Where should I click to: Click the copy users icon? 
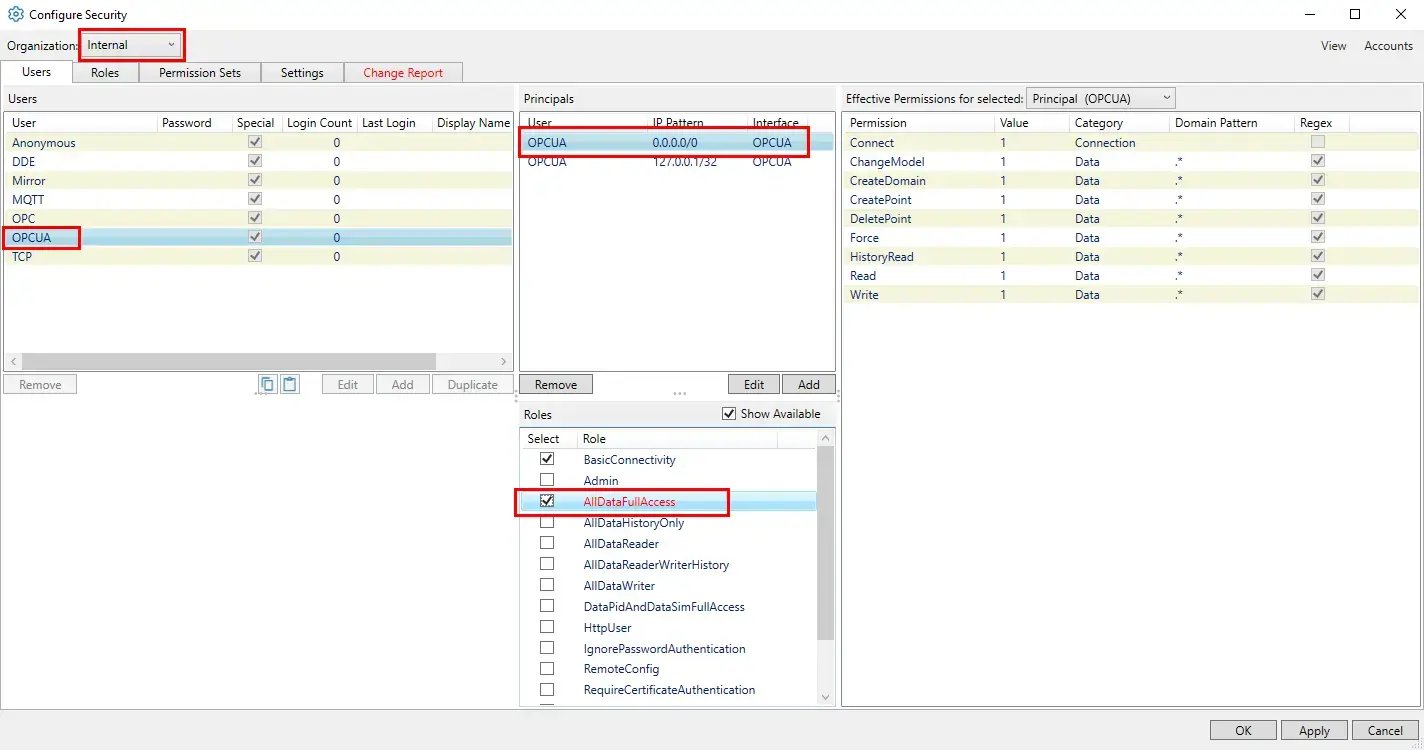[x=267, y=384]
